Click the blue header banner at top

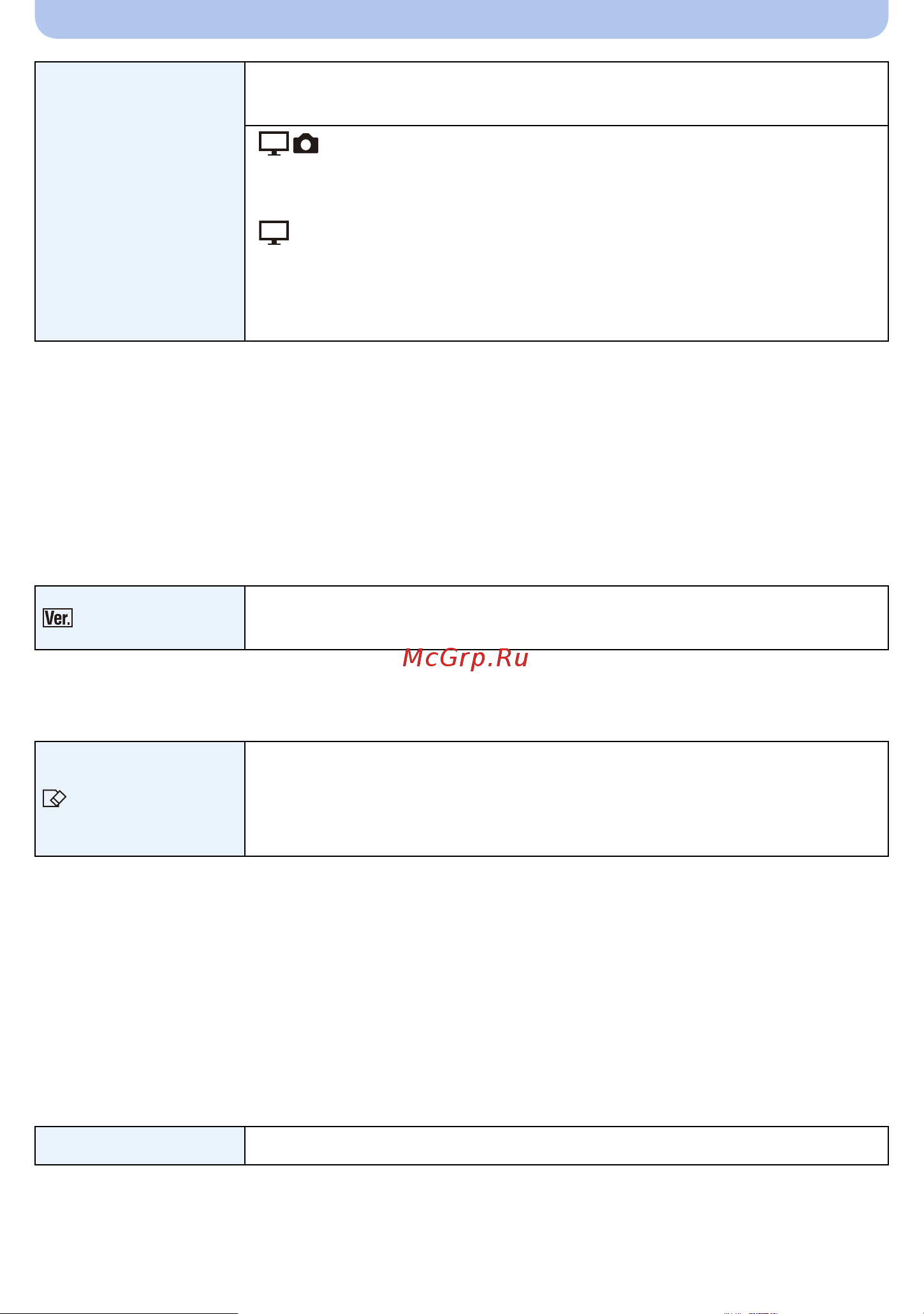462,19
